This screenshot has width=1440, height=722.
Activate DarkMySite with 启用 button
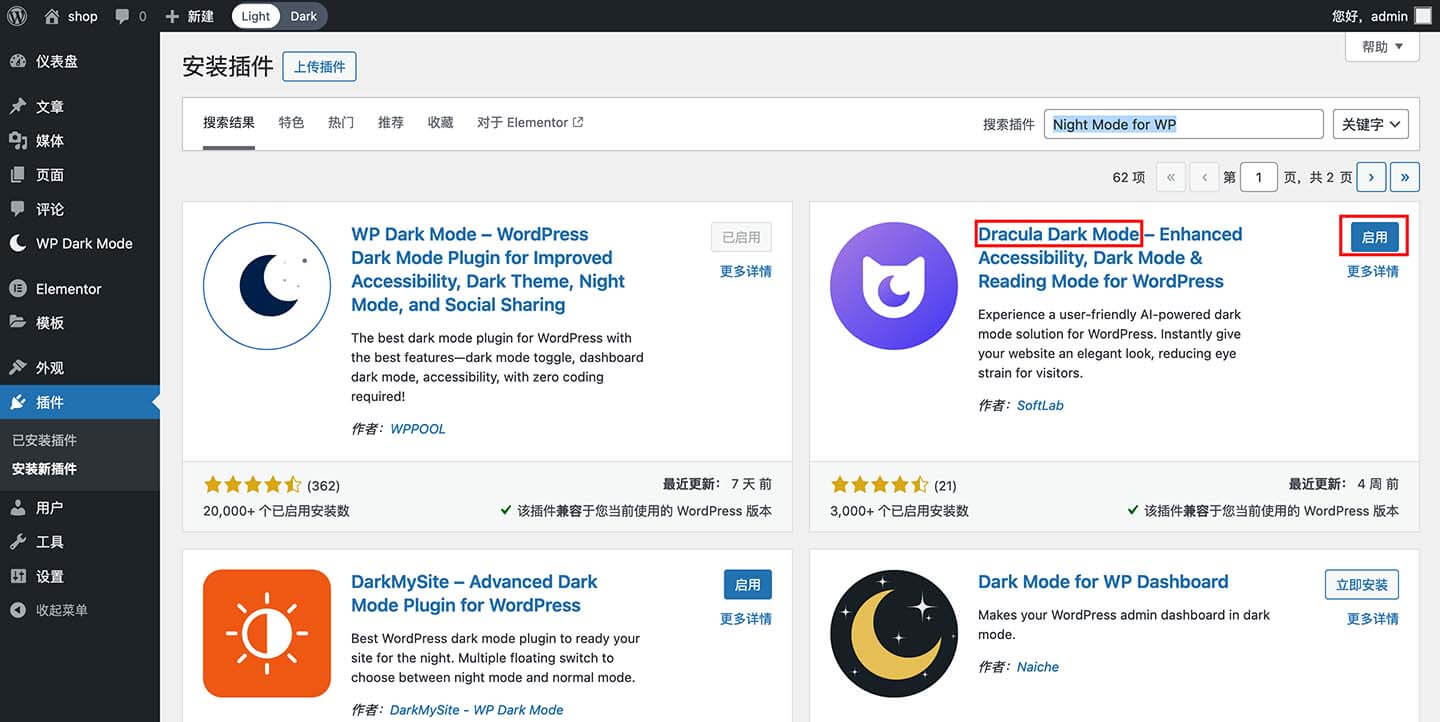(x=748, y=585)
